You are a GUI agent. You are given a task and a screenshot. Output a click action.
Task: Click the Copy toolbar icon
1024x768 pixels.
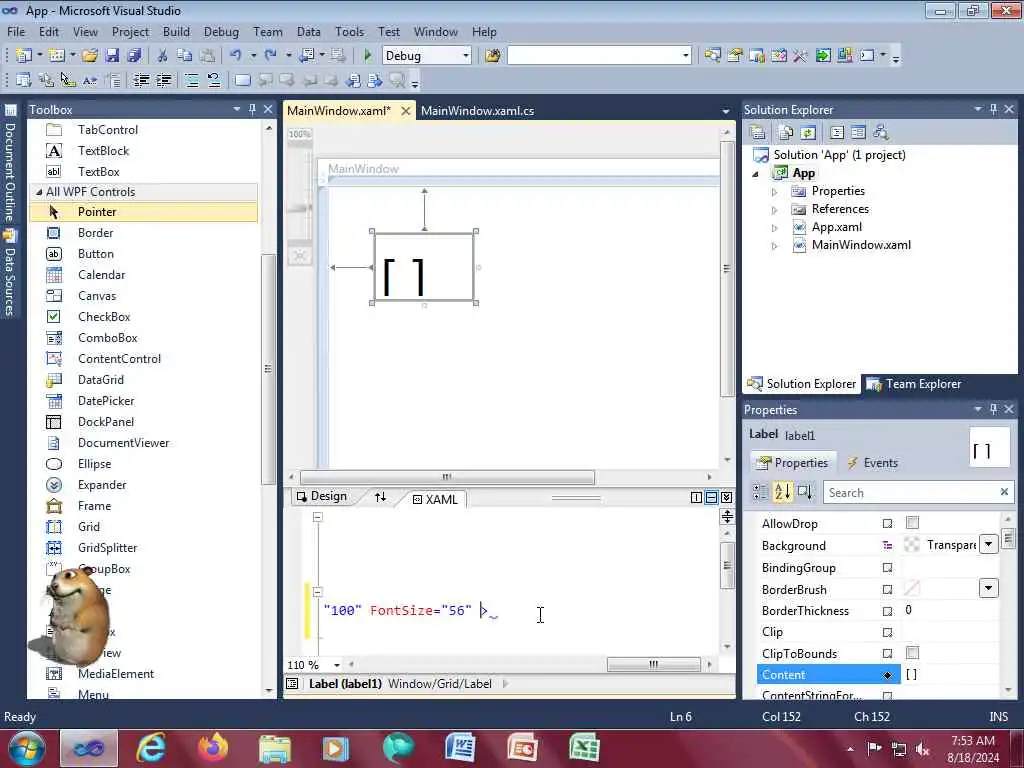coord(185,56)
